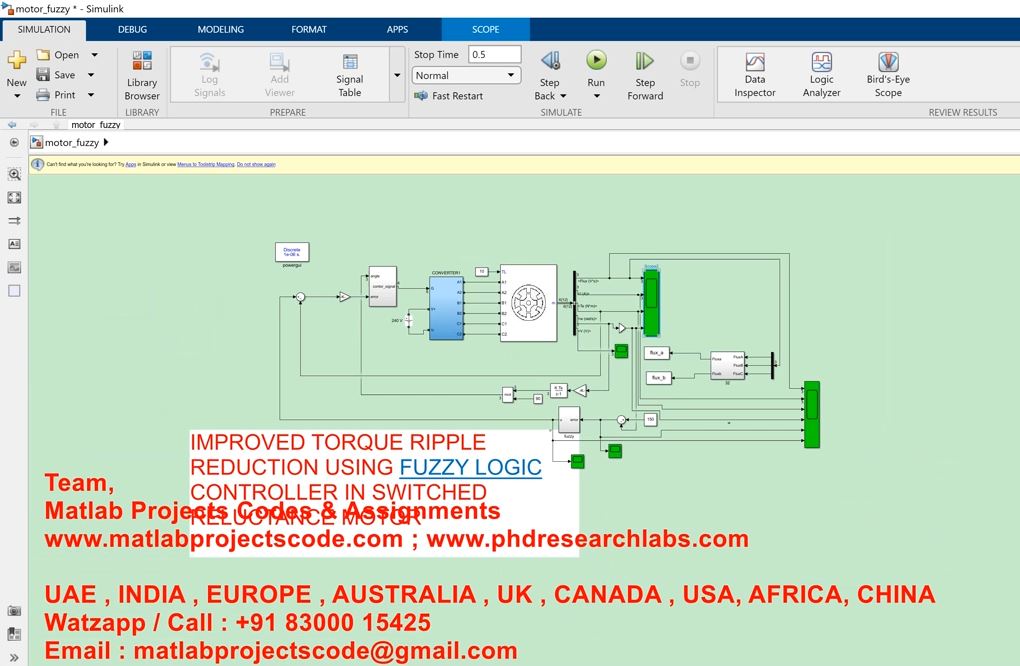Viewport: 1020px width, 666px height.
Task: Open the Signal Table
Action: click(349, 75)
